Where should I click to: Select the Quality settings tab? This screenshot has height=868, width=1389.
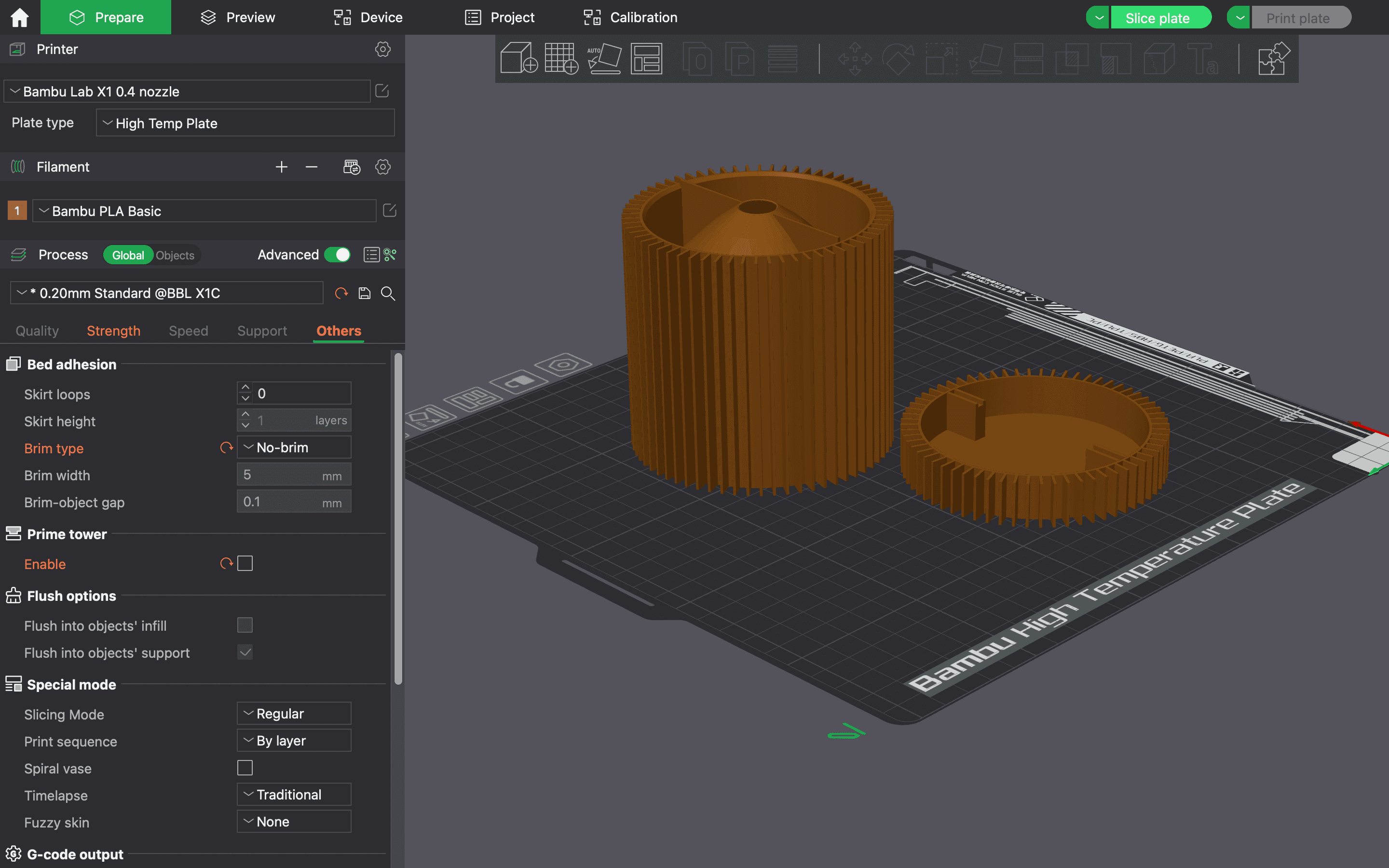[x=37, y=331]
